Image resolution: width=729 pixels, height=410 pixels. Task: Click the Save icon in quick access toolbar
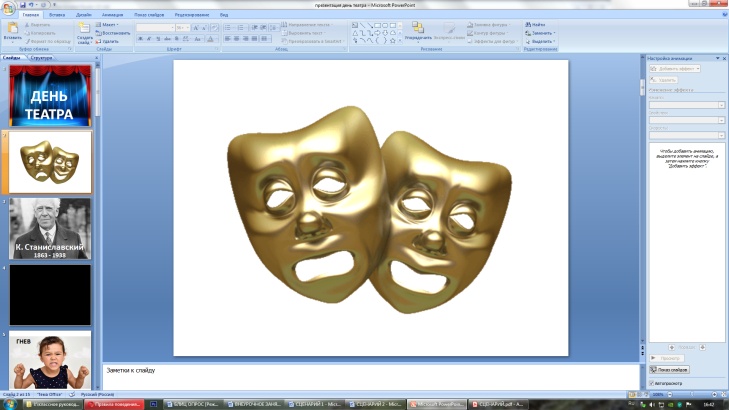click(x=23, y=5)
